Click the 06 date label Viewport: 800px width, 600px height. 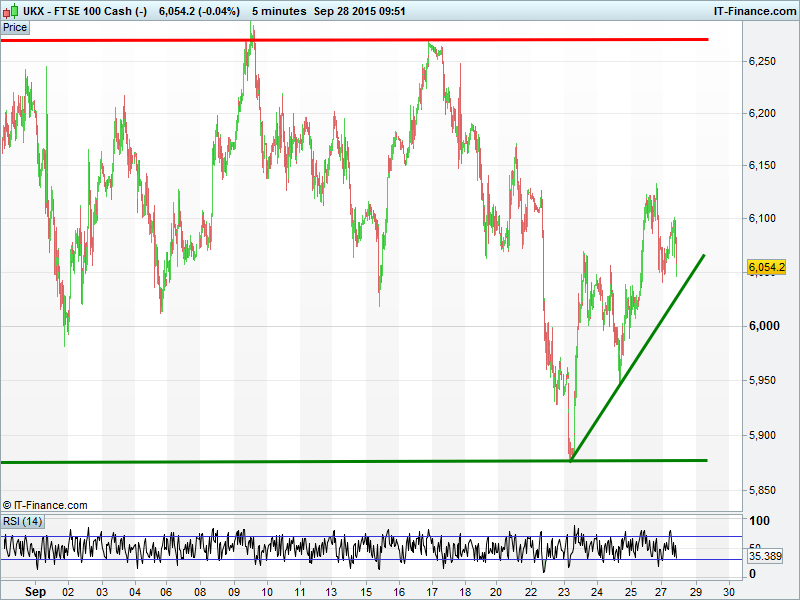166,592
